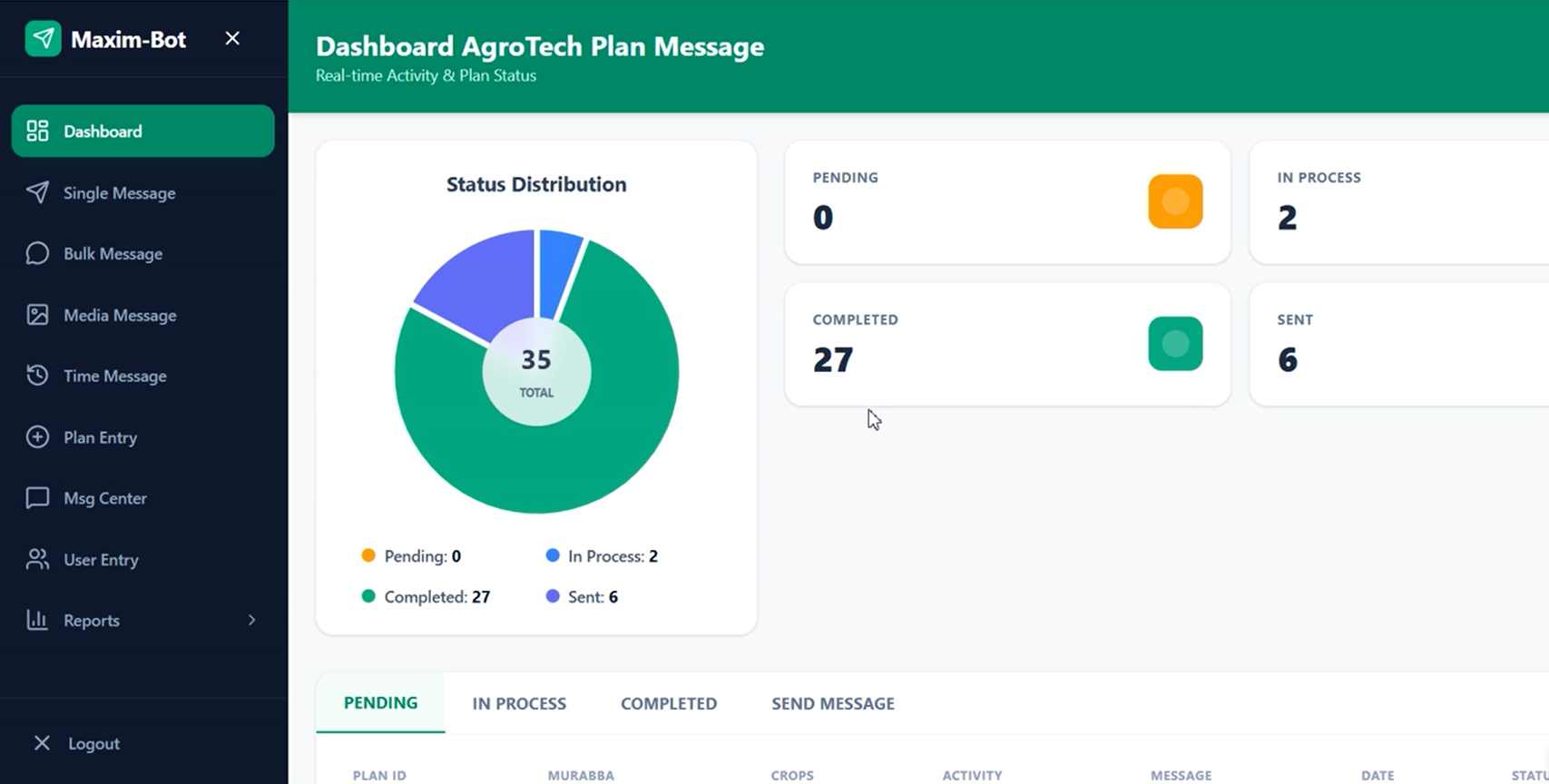Image resolution: width=1549 pixels, height=784 pixels.
Task: Click the green Completed card swatch
Action: [x=1175, y=344]
